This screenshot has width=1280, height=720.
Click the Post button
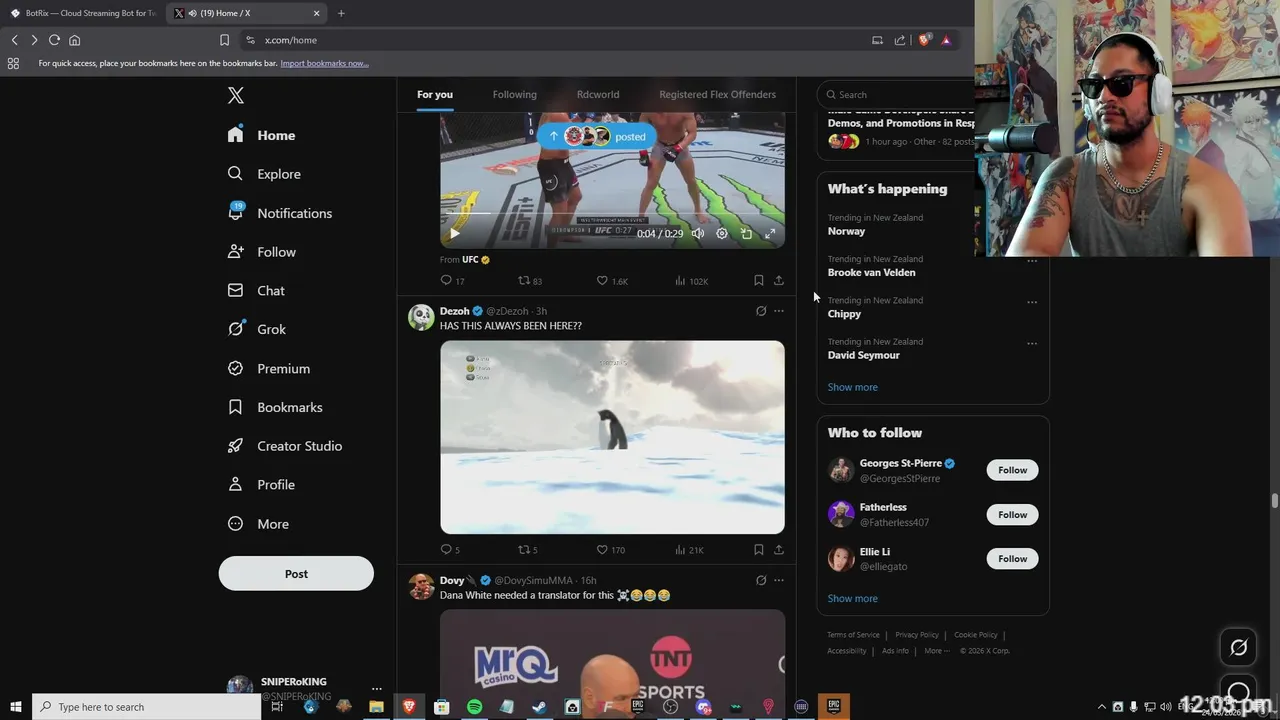point(296,574)
